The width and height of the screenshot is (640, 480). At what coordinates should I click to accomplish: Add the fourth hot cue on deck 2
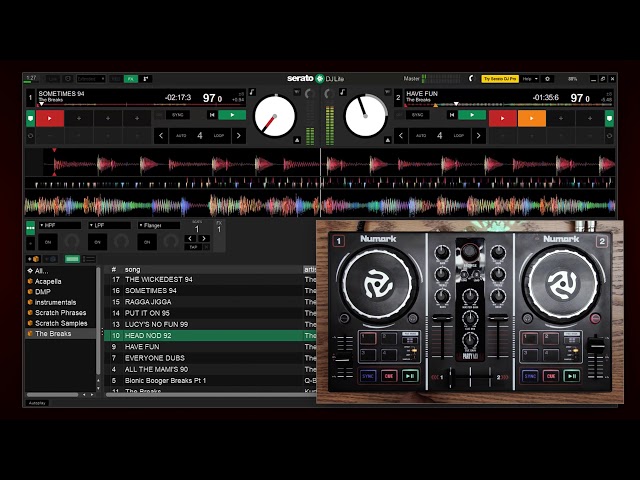(x=590, y=118)
